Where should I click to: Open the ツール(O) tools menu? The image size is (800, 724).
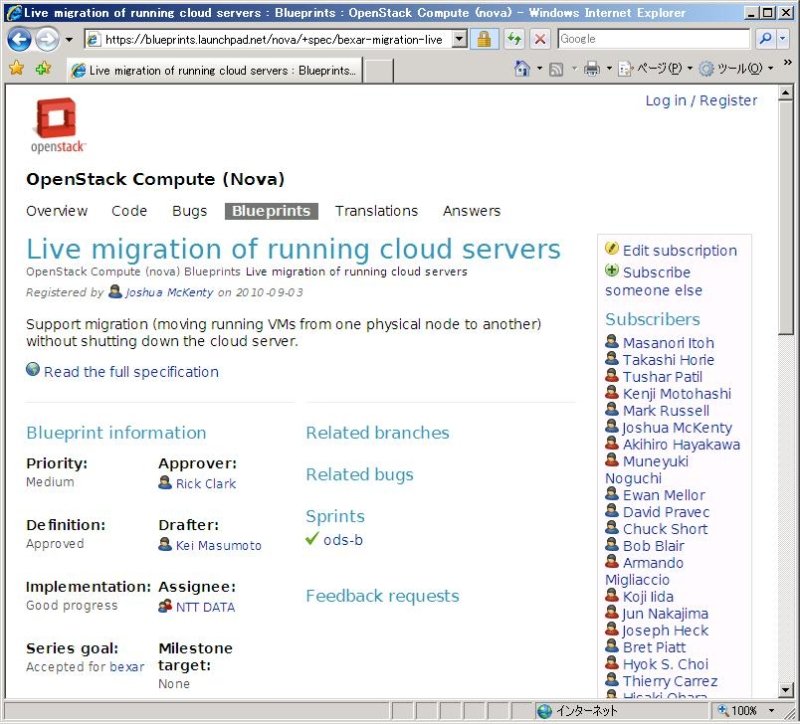[736, 68]
